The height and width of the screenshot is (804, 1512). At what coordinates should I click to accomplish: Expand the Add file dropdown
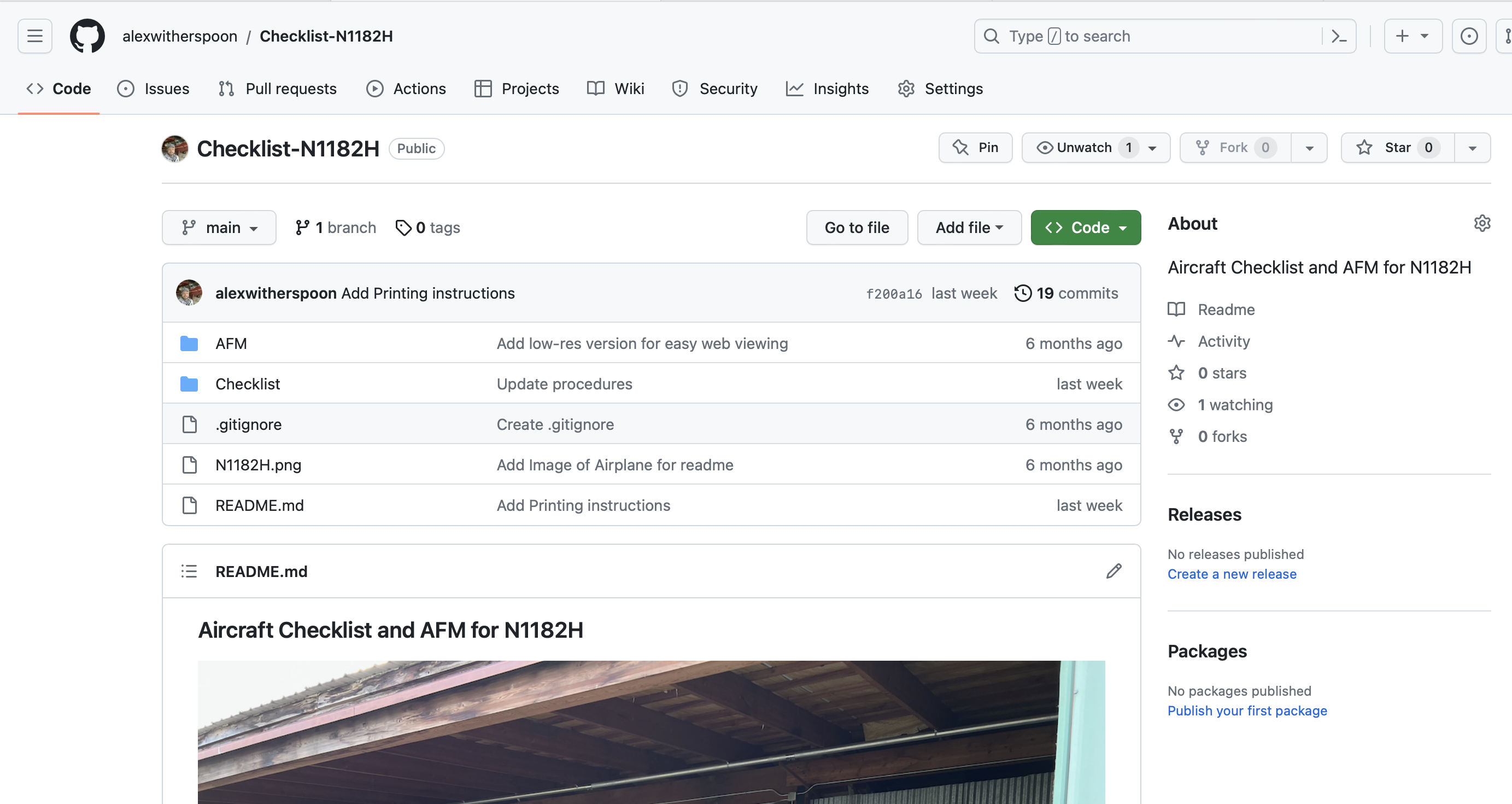[969, 228]
